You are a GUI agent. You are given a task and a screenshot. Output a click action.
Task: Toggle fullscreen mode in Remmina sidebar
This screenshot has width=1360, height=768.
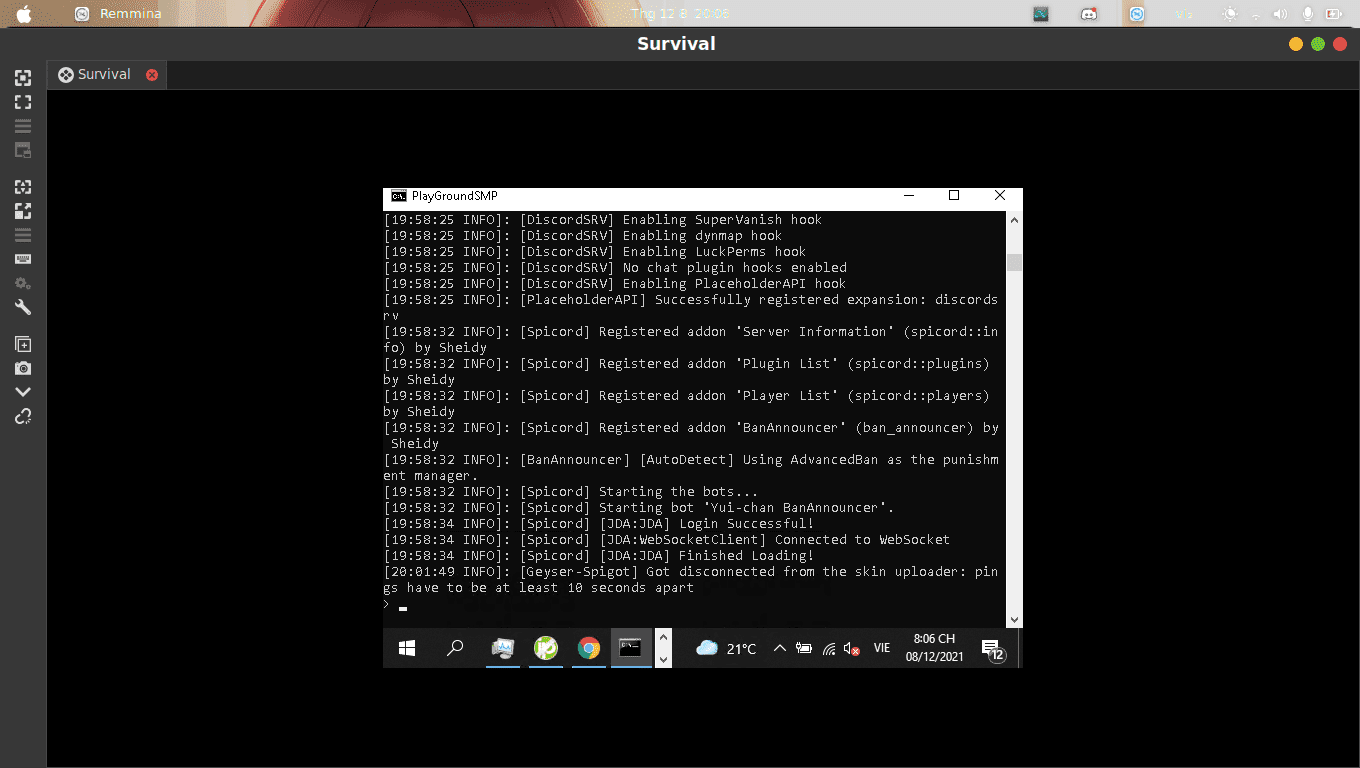click(22, 102)
